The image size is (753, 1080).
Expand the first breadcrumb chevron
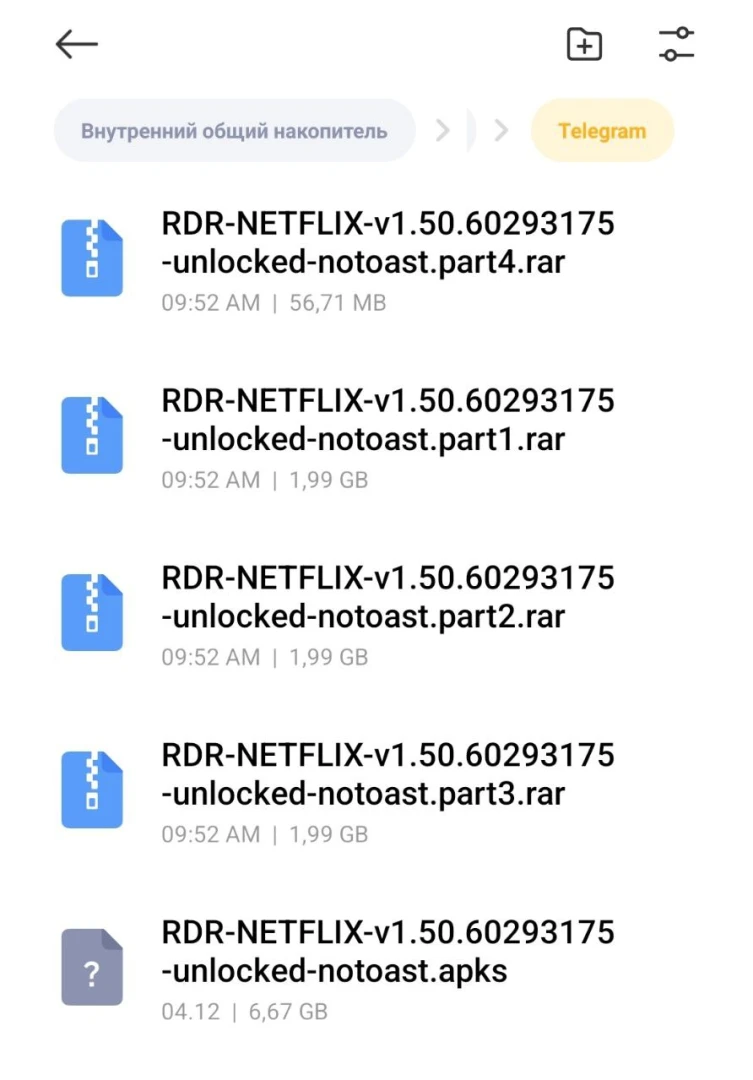(443, 131)
